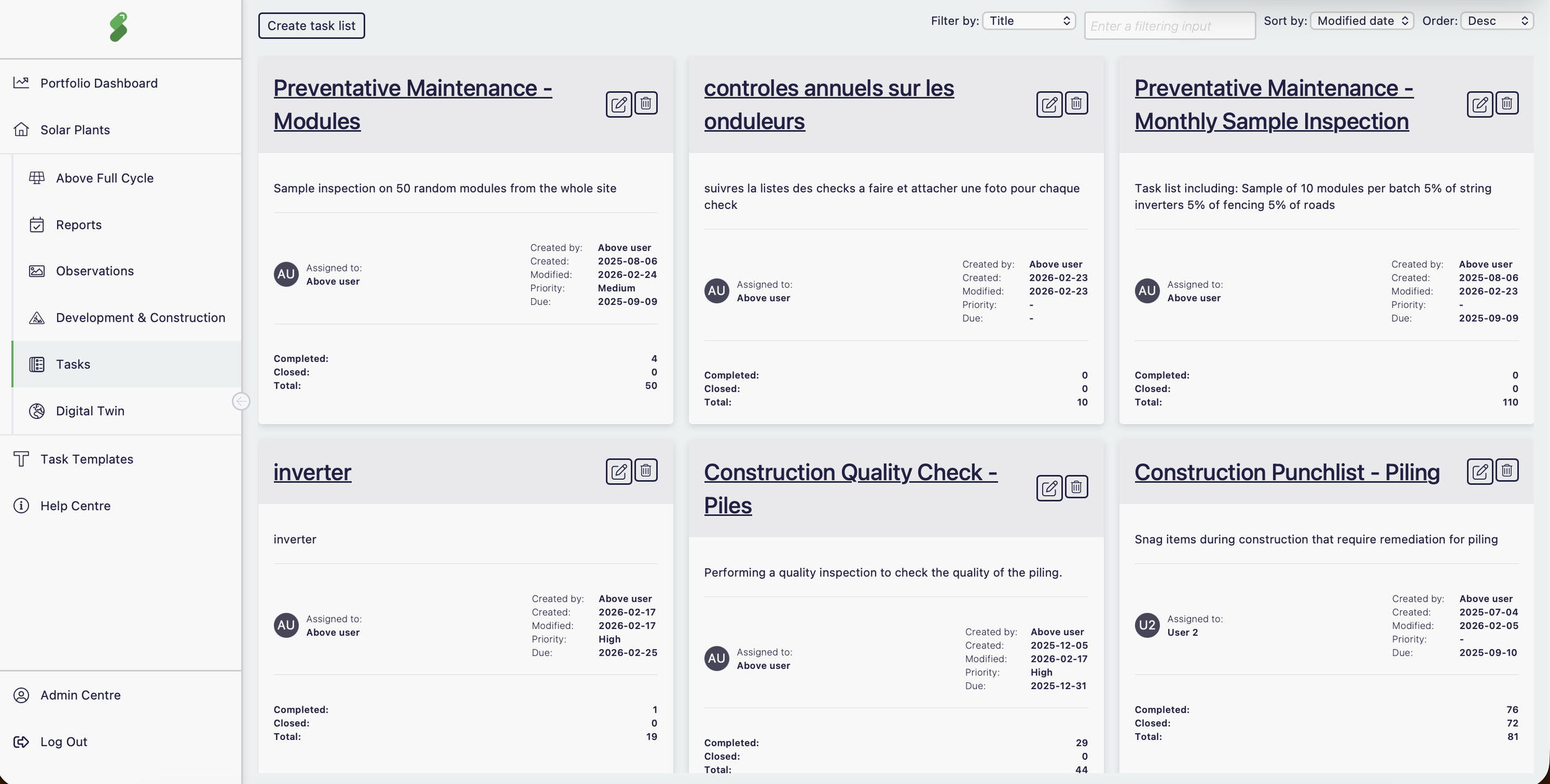Edit the Construction Punchlist - Piling list
Viewport: 1550px width, 784px height.
coord(1479,472)
